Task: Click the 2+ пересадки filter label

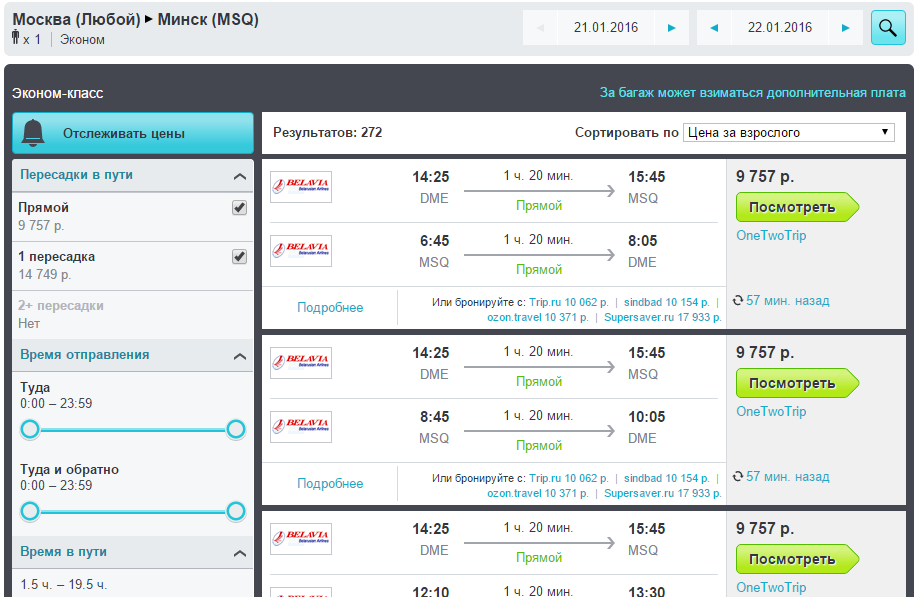Action: pyautogui.click(x=61, y=305)
